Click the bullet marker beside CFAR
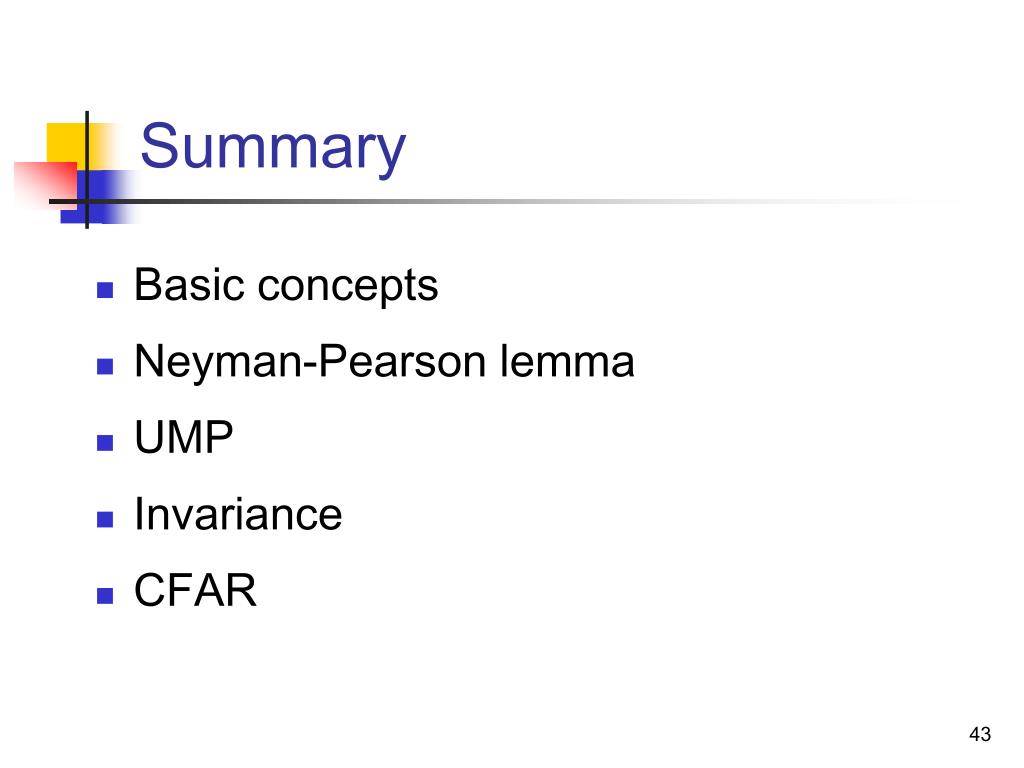1024x768 pixels. 104,596
